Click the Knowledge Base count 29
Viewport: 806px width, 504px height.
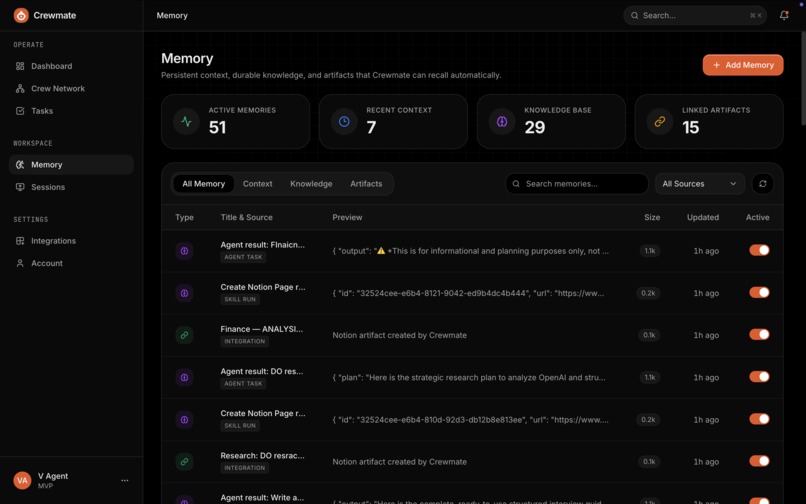click(x=535, y=128)
